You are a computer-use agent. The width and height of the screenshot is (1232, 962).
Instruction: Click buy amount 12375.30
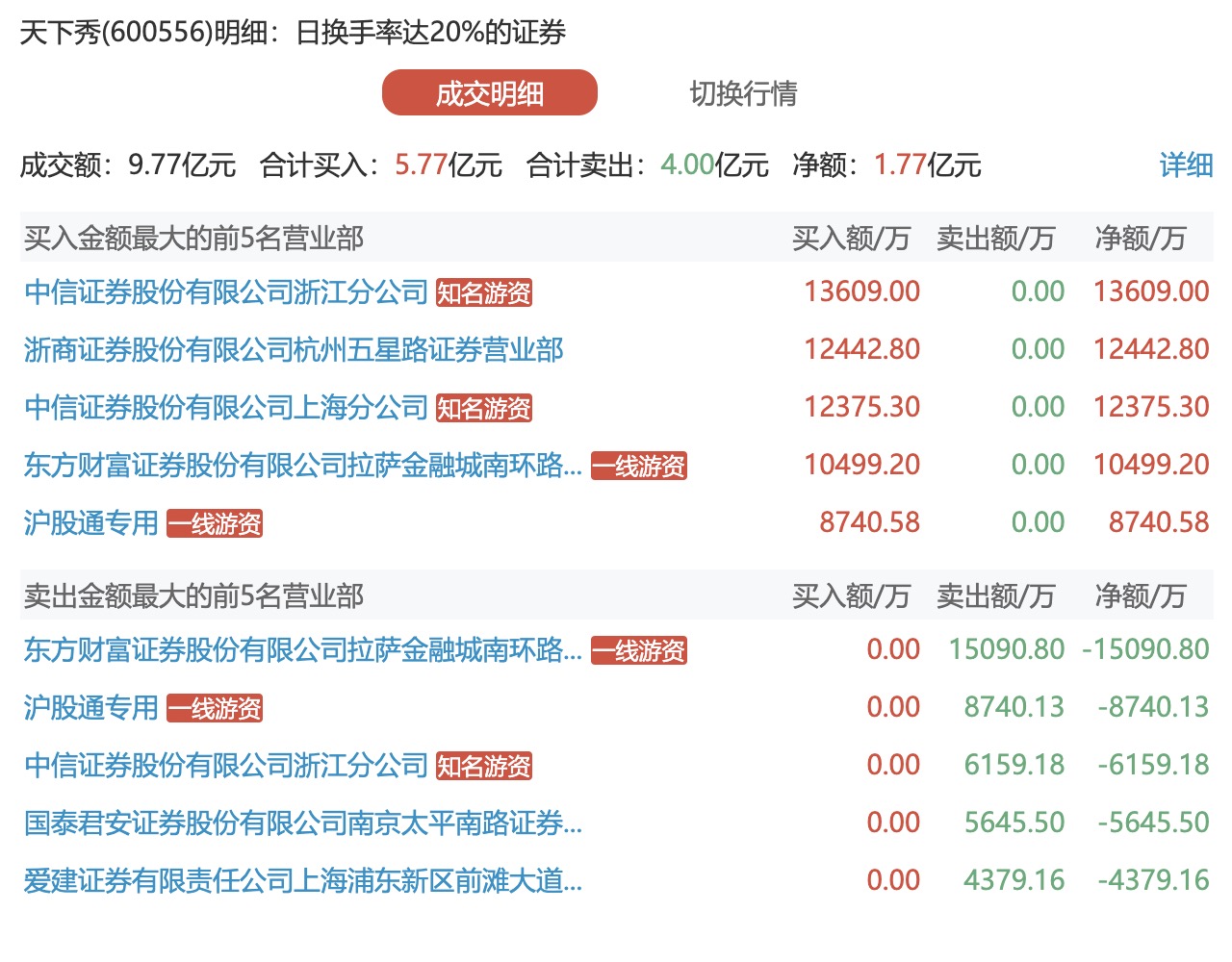click(862, 407)
